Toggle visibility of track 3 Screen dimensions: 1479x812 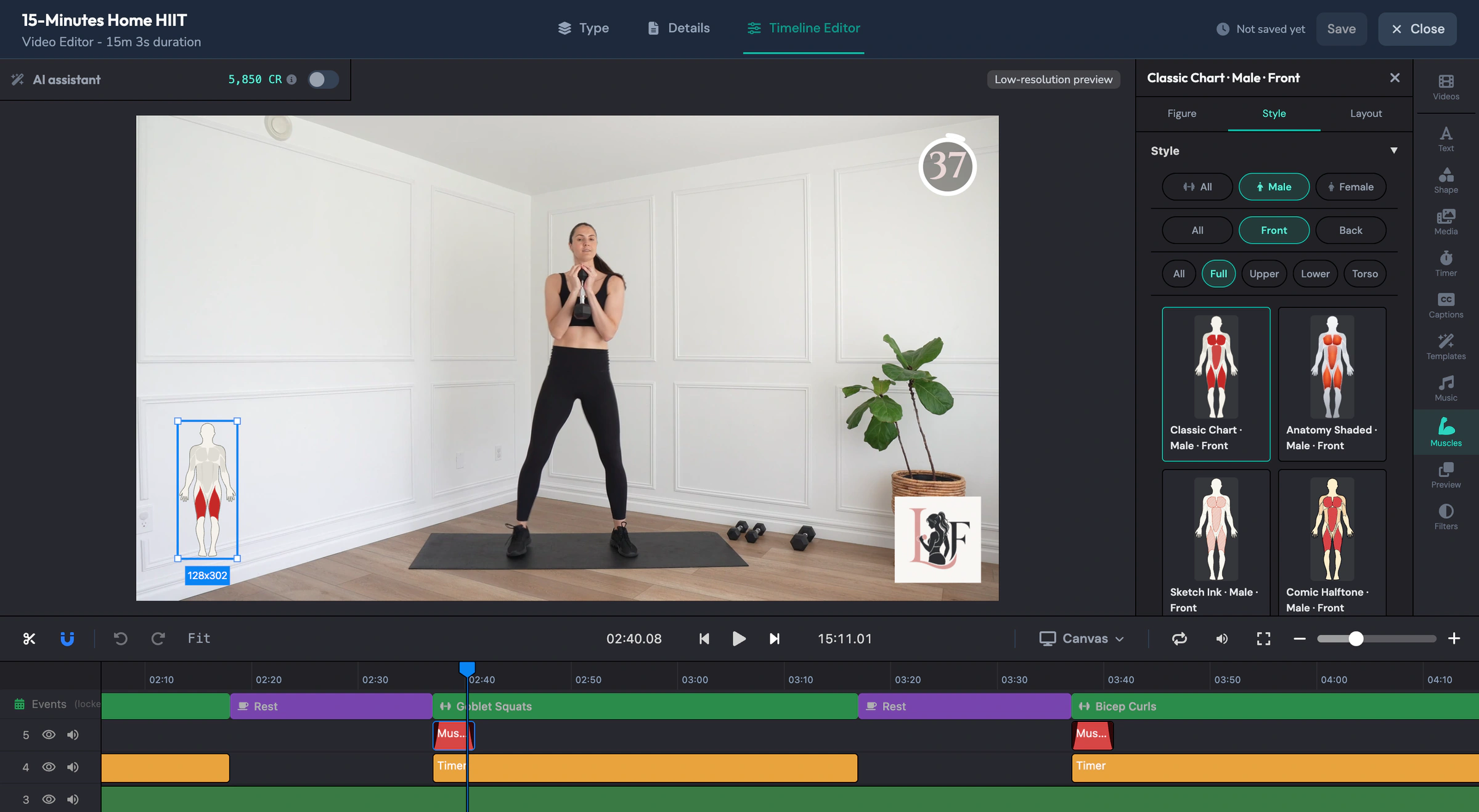49,799
